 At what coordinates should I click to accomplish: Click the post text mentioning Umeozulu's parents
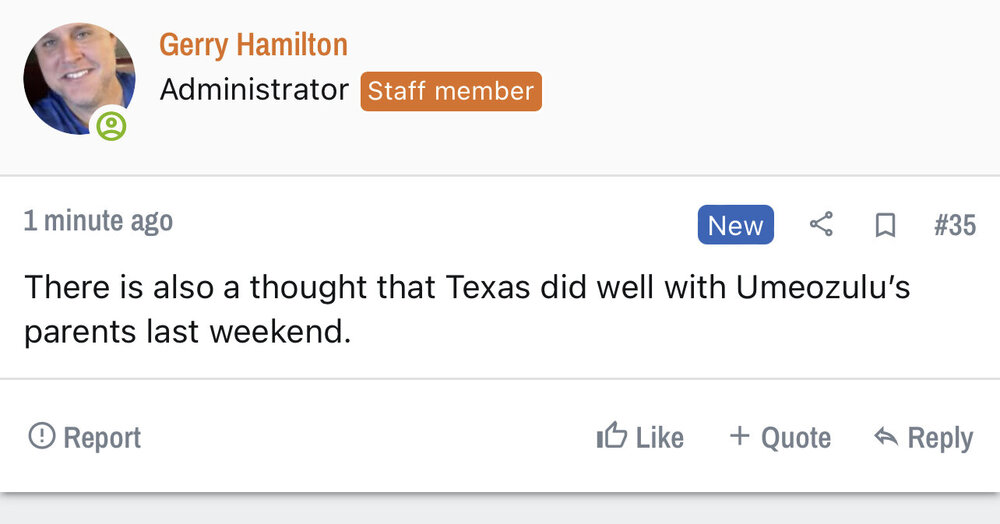467,308
